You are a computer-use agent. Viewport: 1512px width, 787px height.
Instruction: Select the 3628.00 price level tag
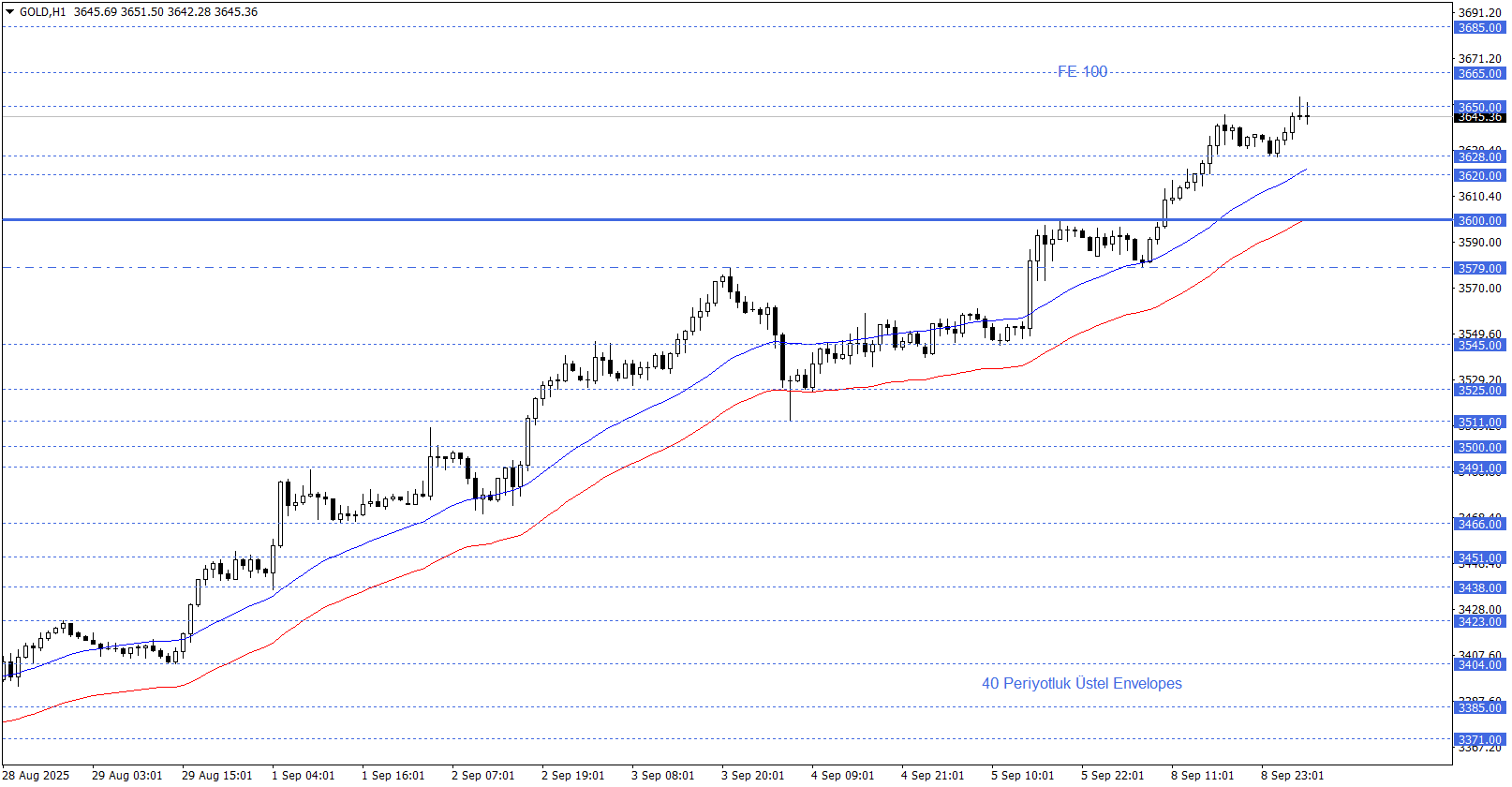pyautogui.click(x=1479, y=156)
